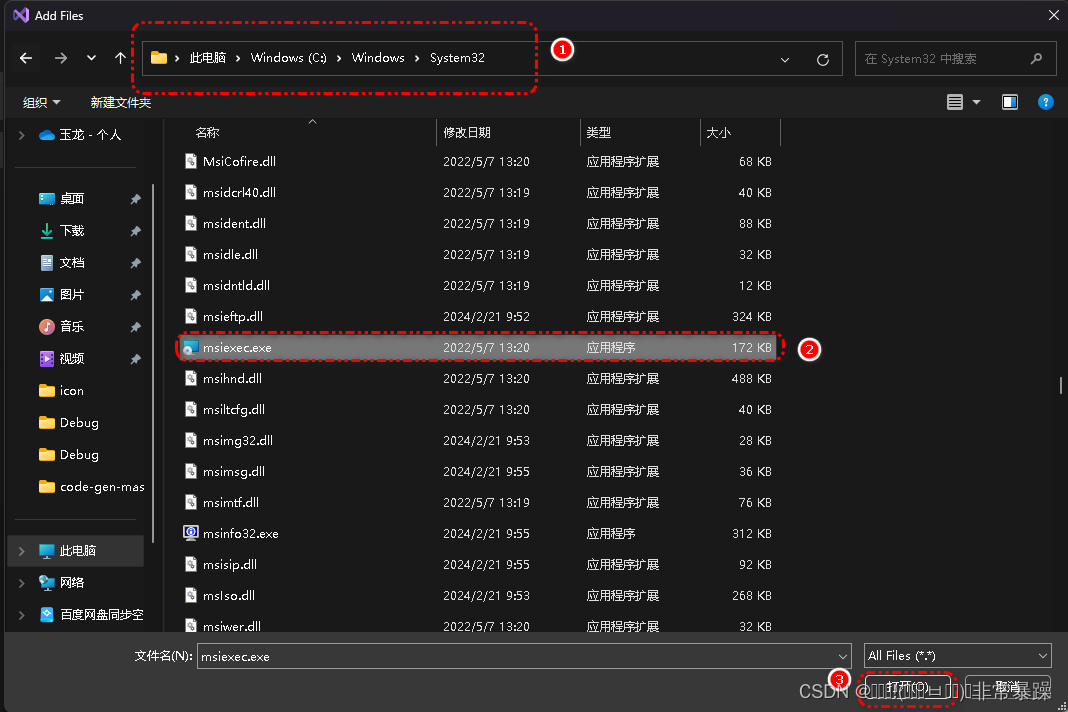The width and height of the screenshot is (1068, 712).
Task: Click the file list vertical scrollbar
Action: pyautogui.click(x=1061, y=386)
